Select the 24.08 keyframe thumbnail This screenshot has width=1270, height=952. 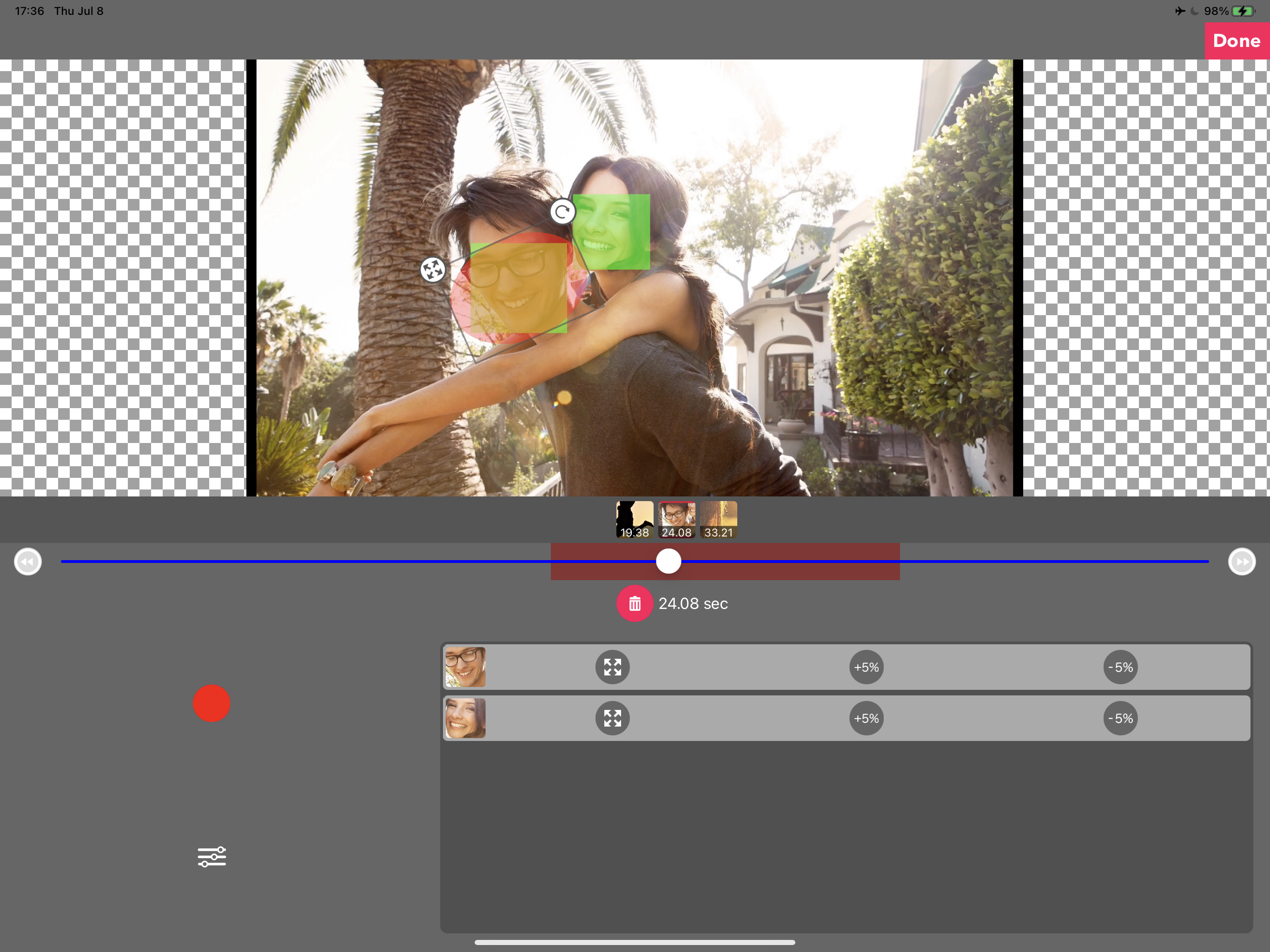pyautogui.click(x=676, y=519)
